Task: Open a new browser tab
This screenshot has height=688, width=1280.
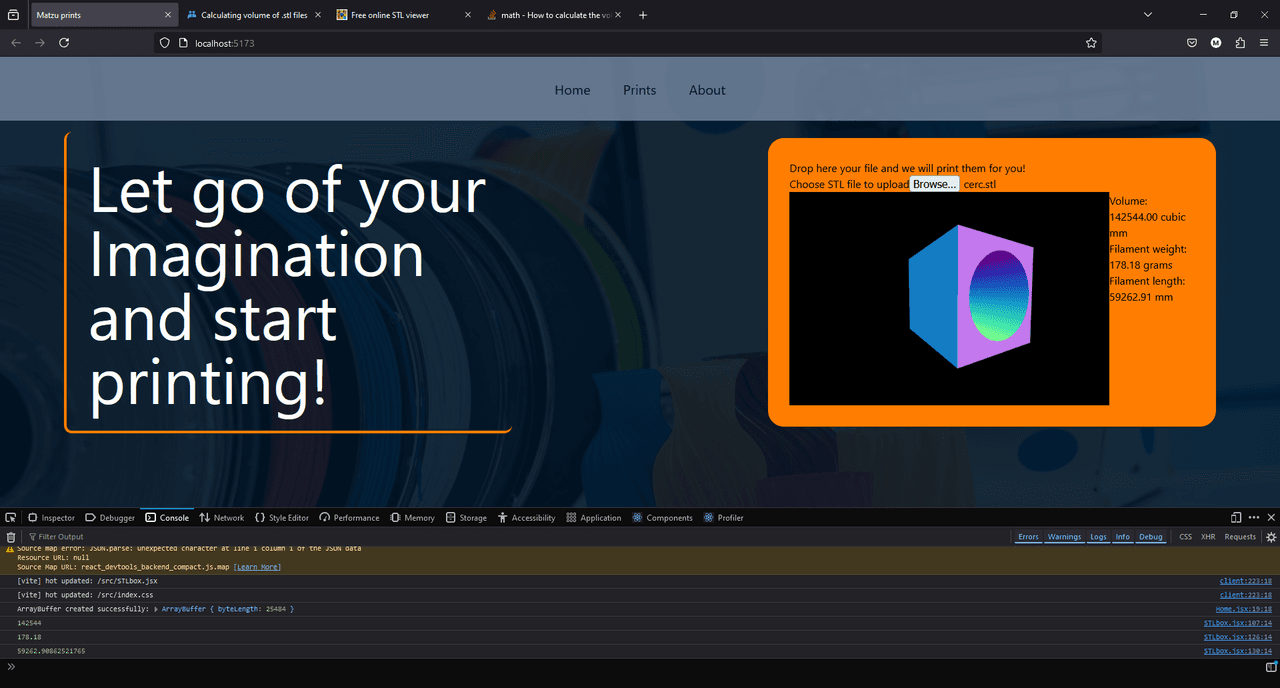Action: [643, 15]
